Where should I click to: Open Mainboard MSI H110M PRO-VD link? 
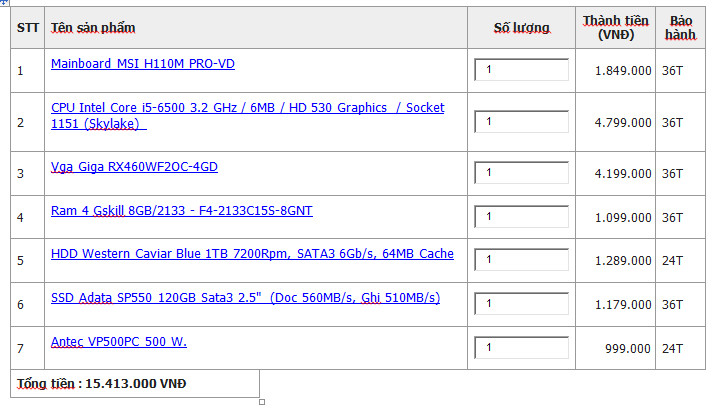143,64
